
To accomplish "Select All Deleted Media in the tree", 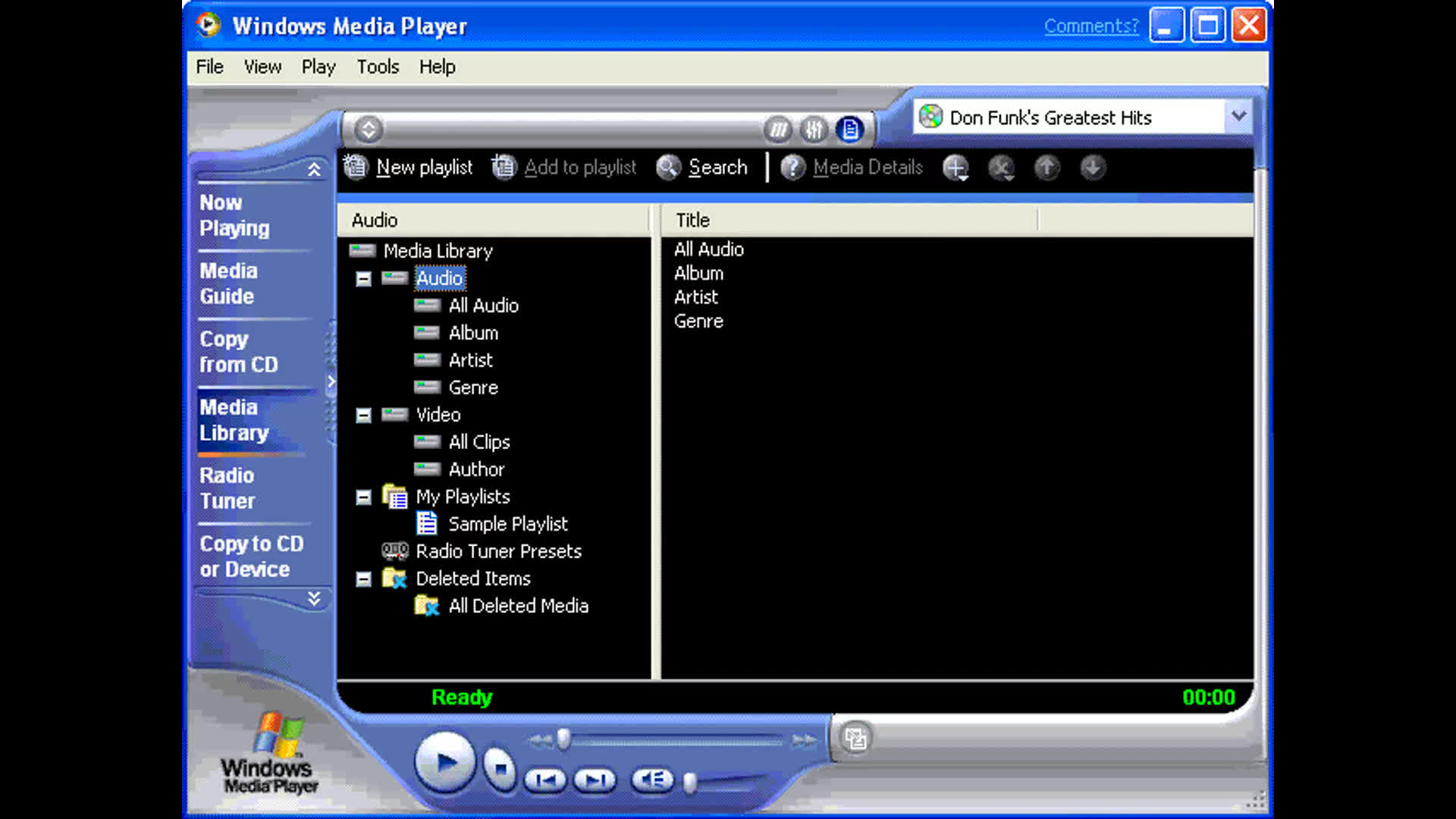I will pos(519,605).
